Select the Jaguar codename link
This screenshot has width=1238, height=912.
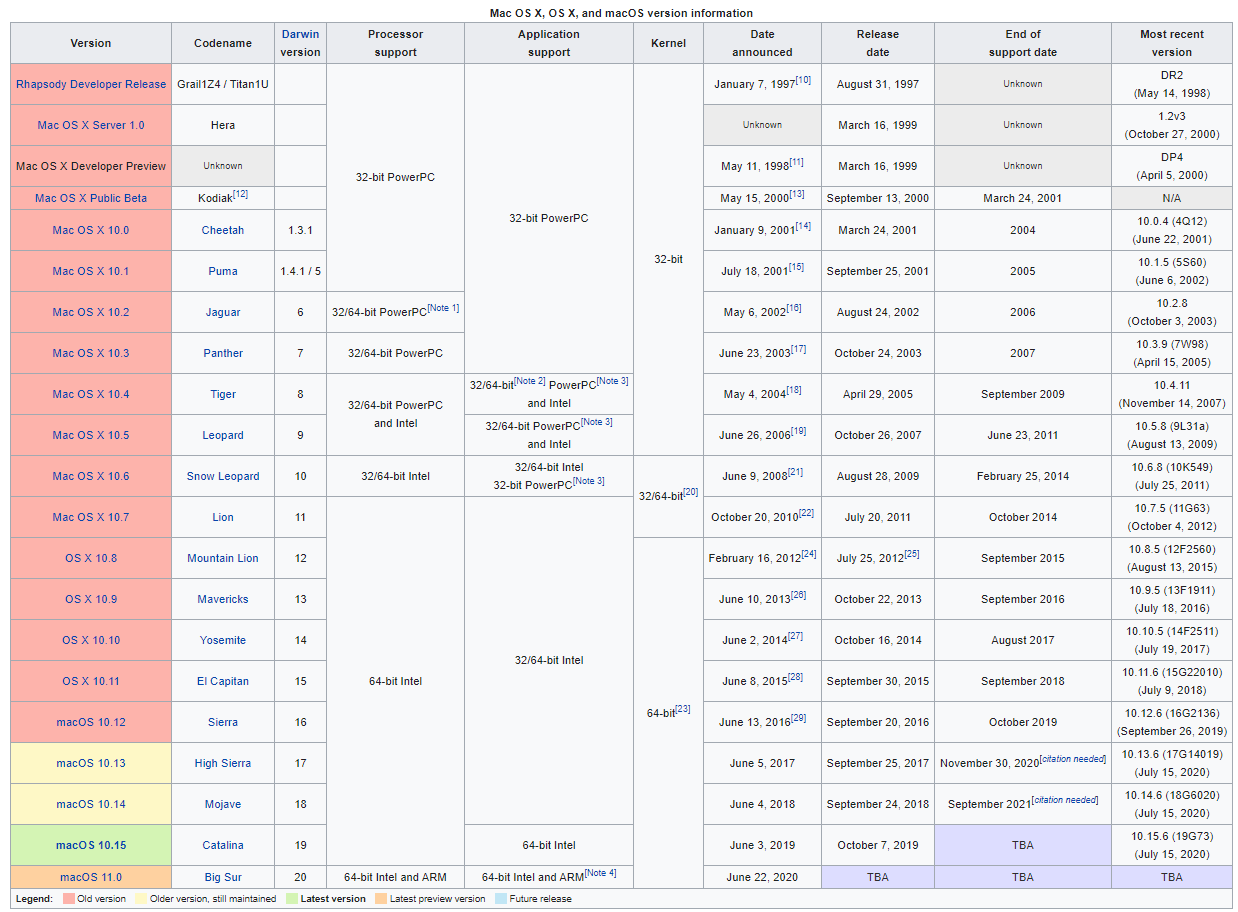(x=222, y=312)
